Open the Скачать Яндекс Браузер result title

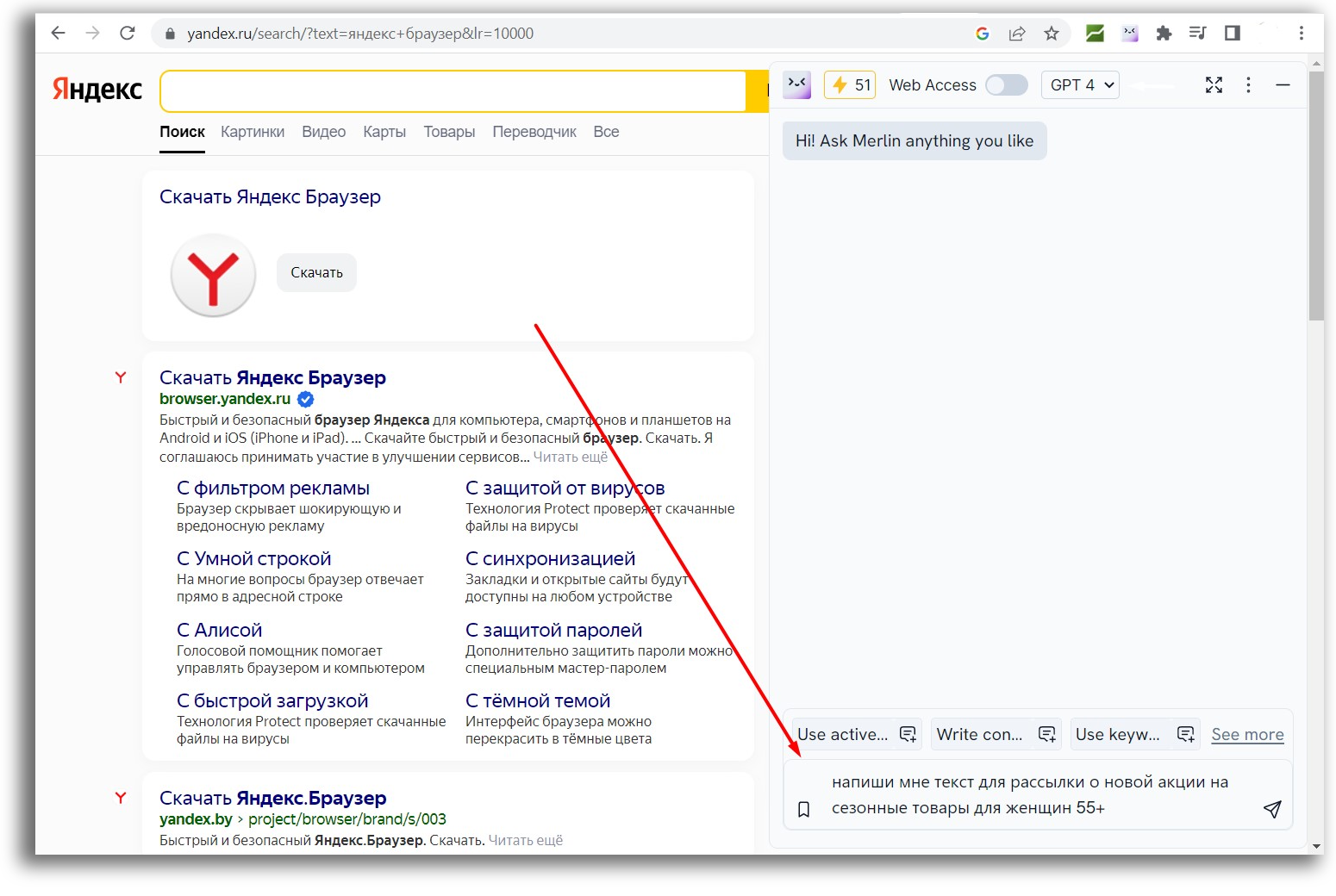272,377
